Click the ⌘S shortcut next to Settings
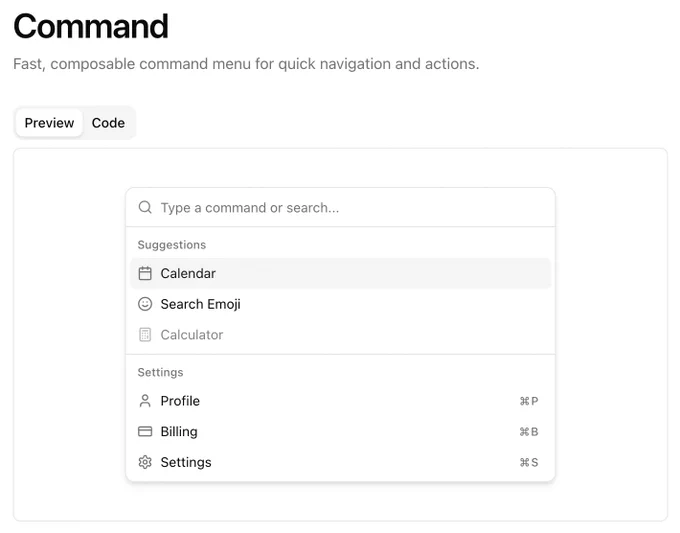 [529, 463]
